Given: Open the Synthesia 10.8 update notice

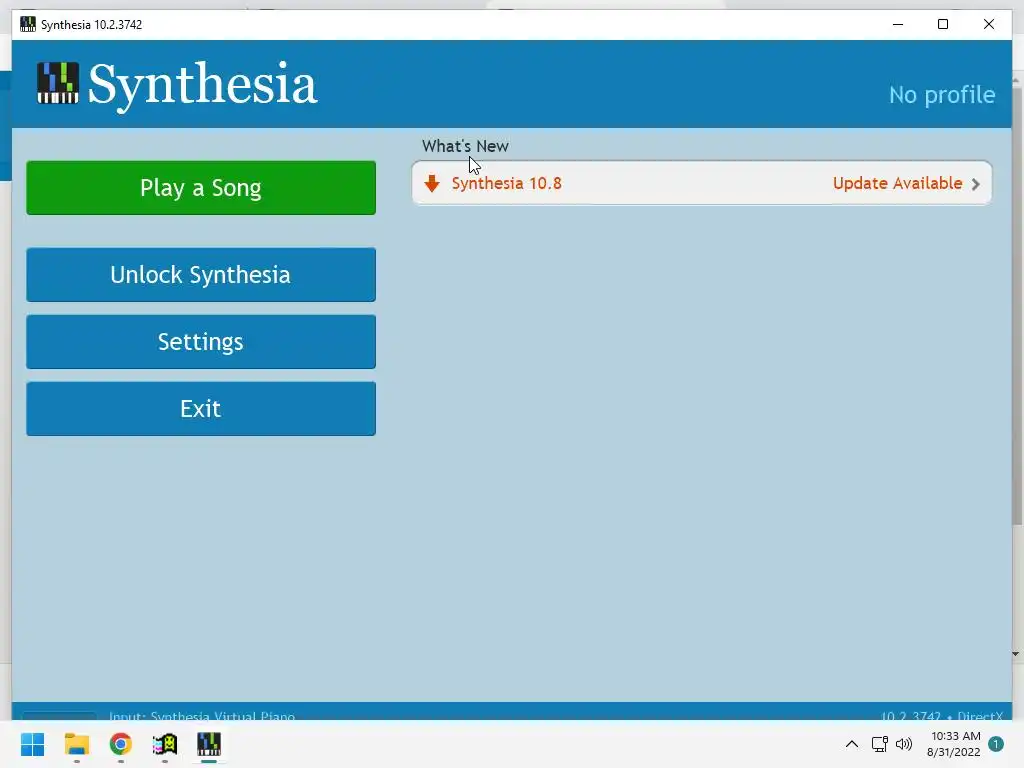Looking at the screenshot, I should pos(702,183).
